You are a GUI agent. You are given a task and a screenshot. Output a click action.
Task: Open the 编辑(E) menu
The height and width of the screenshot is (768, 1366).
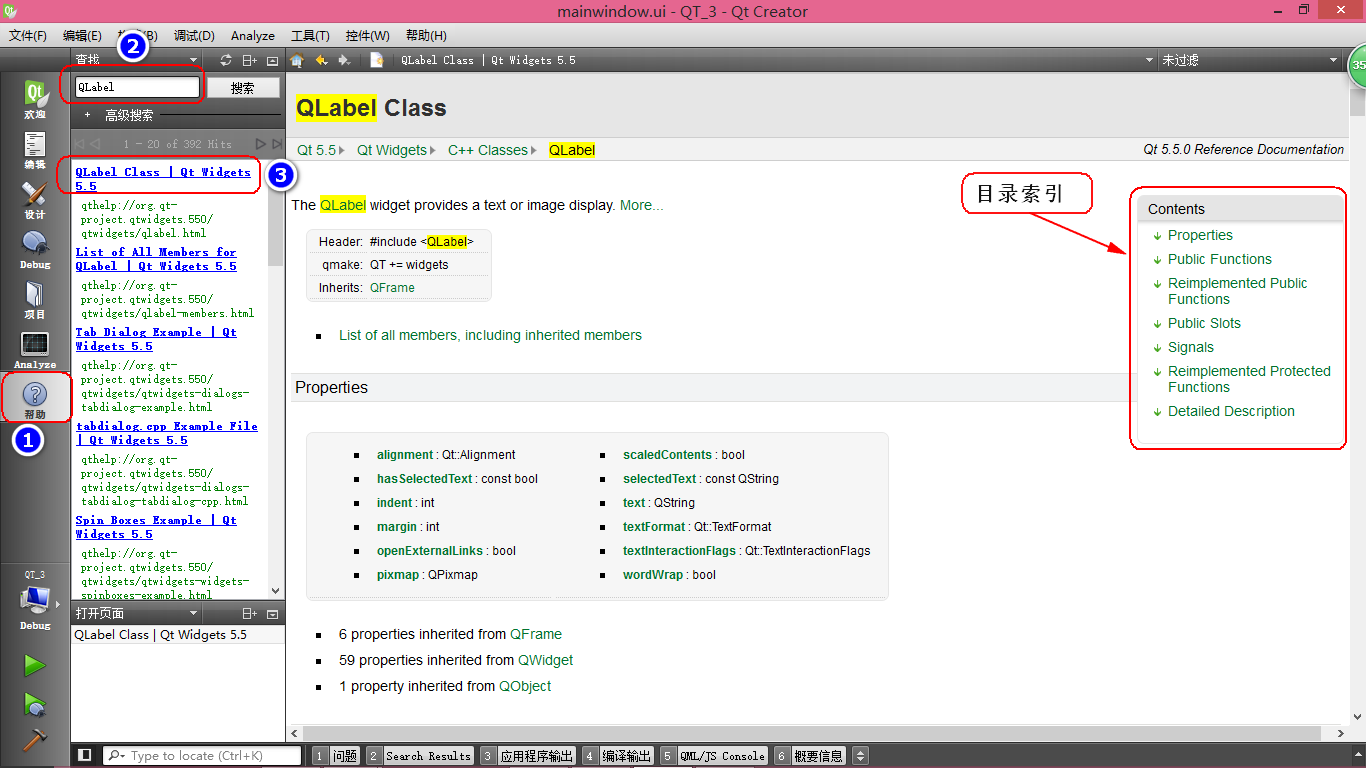click(82, 35)
